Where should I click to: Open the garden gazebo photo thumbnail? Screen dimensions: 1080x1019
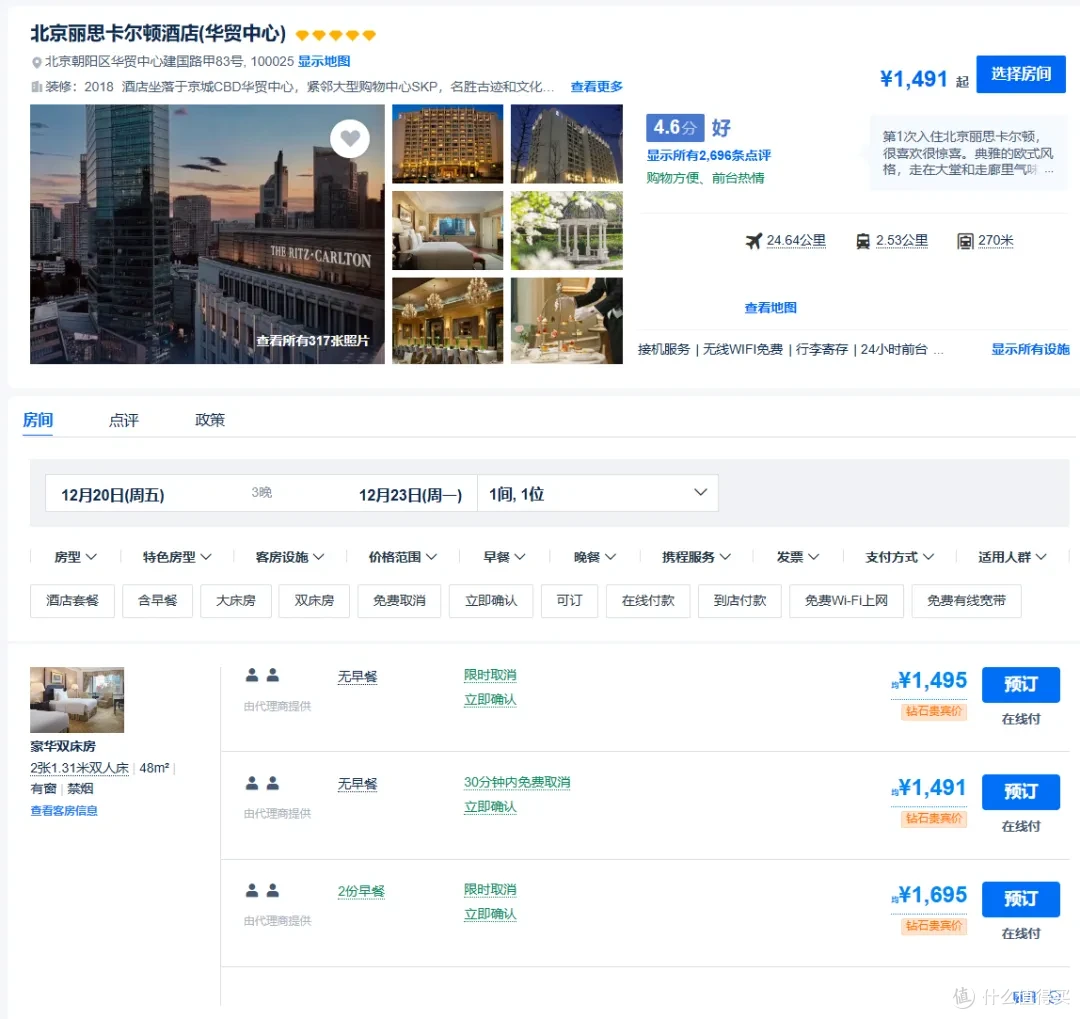coord(567,230)
